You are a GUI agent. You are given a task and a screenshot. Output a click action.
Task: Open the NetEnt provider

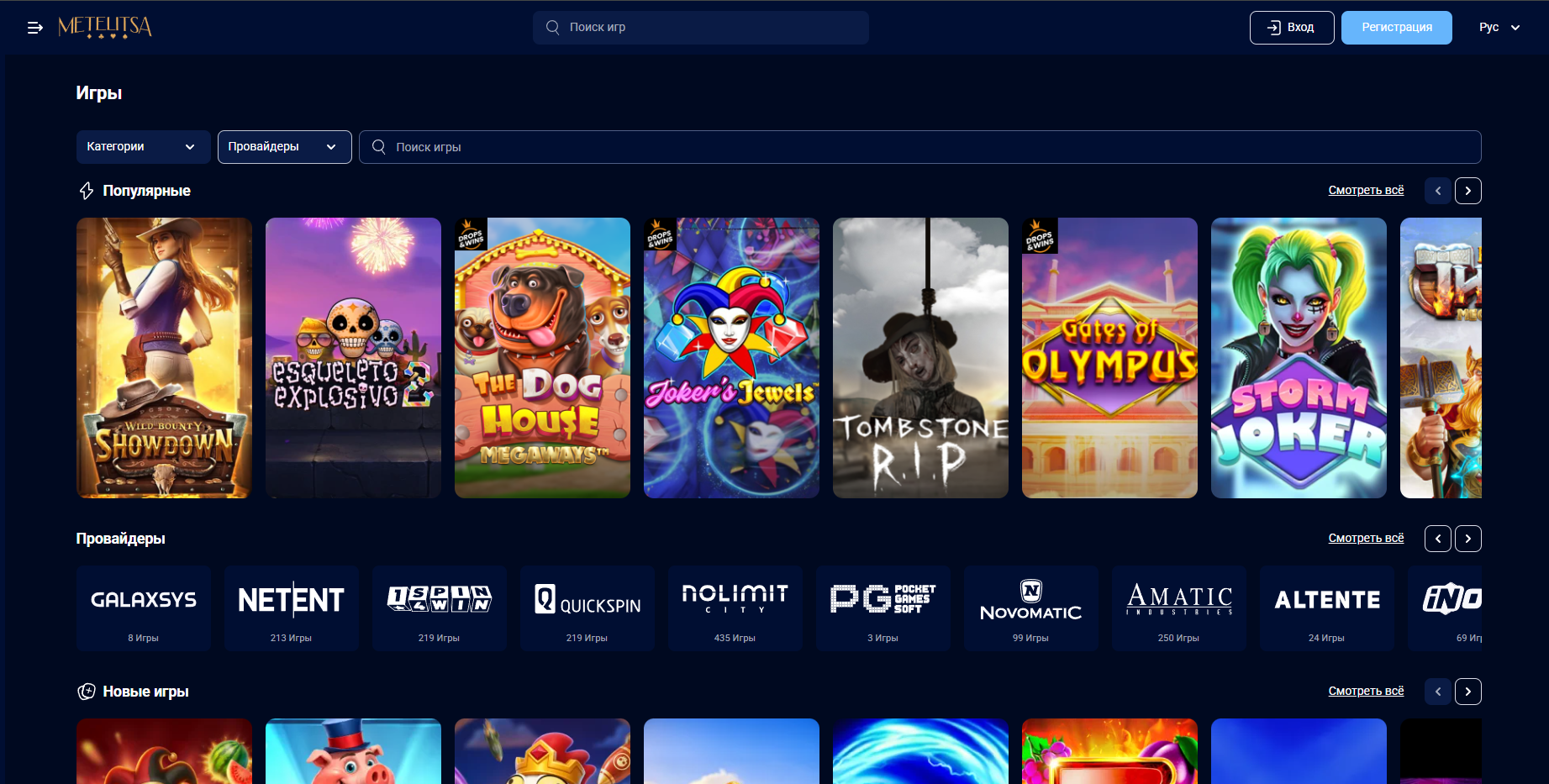point(292,608)
